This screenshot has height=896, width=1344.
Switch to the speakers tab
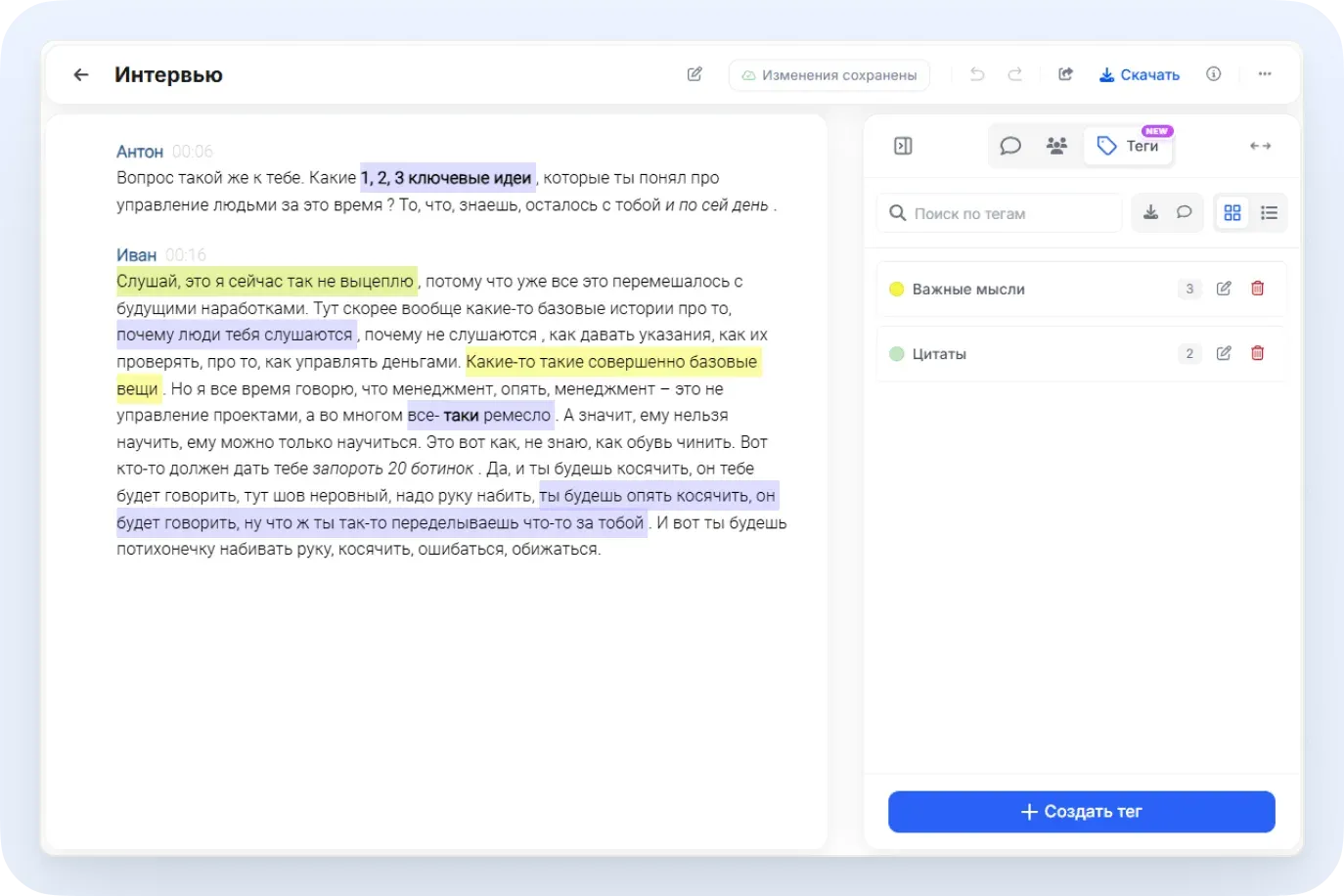[1056, 146]
